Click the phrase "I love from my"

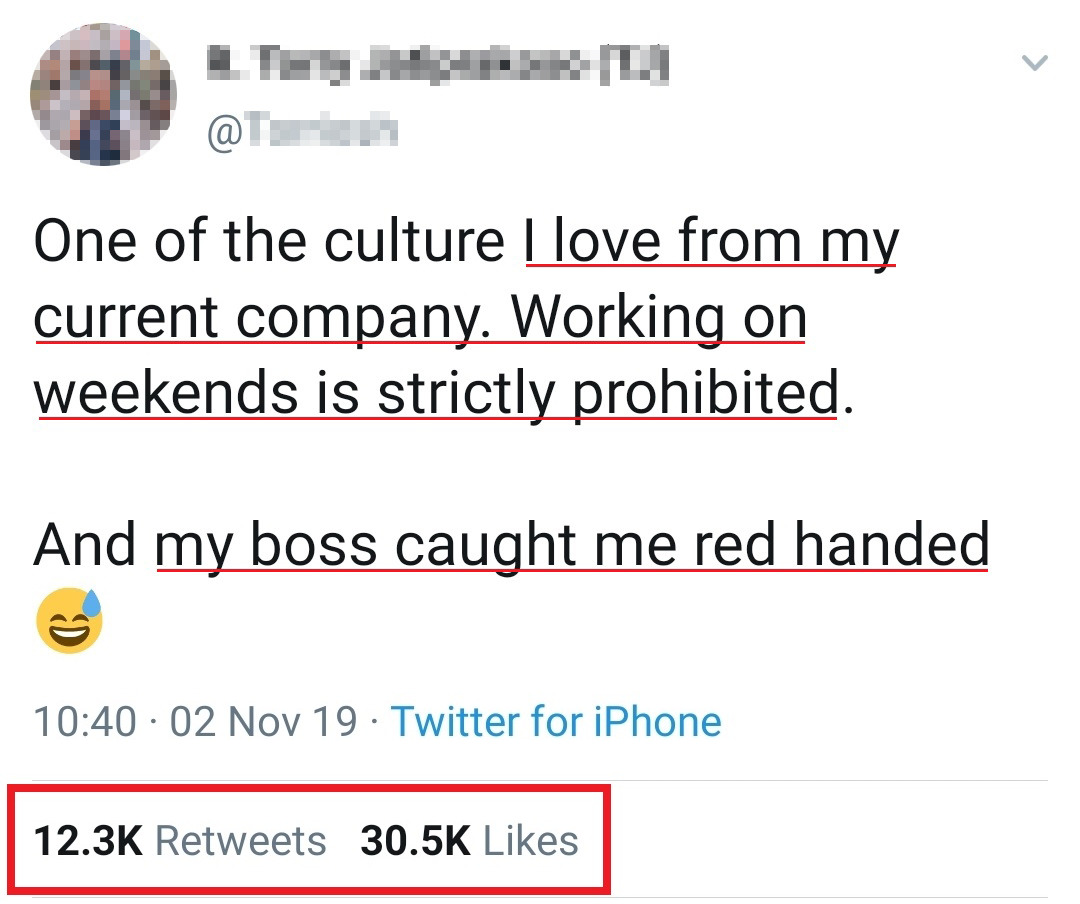711,243
